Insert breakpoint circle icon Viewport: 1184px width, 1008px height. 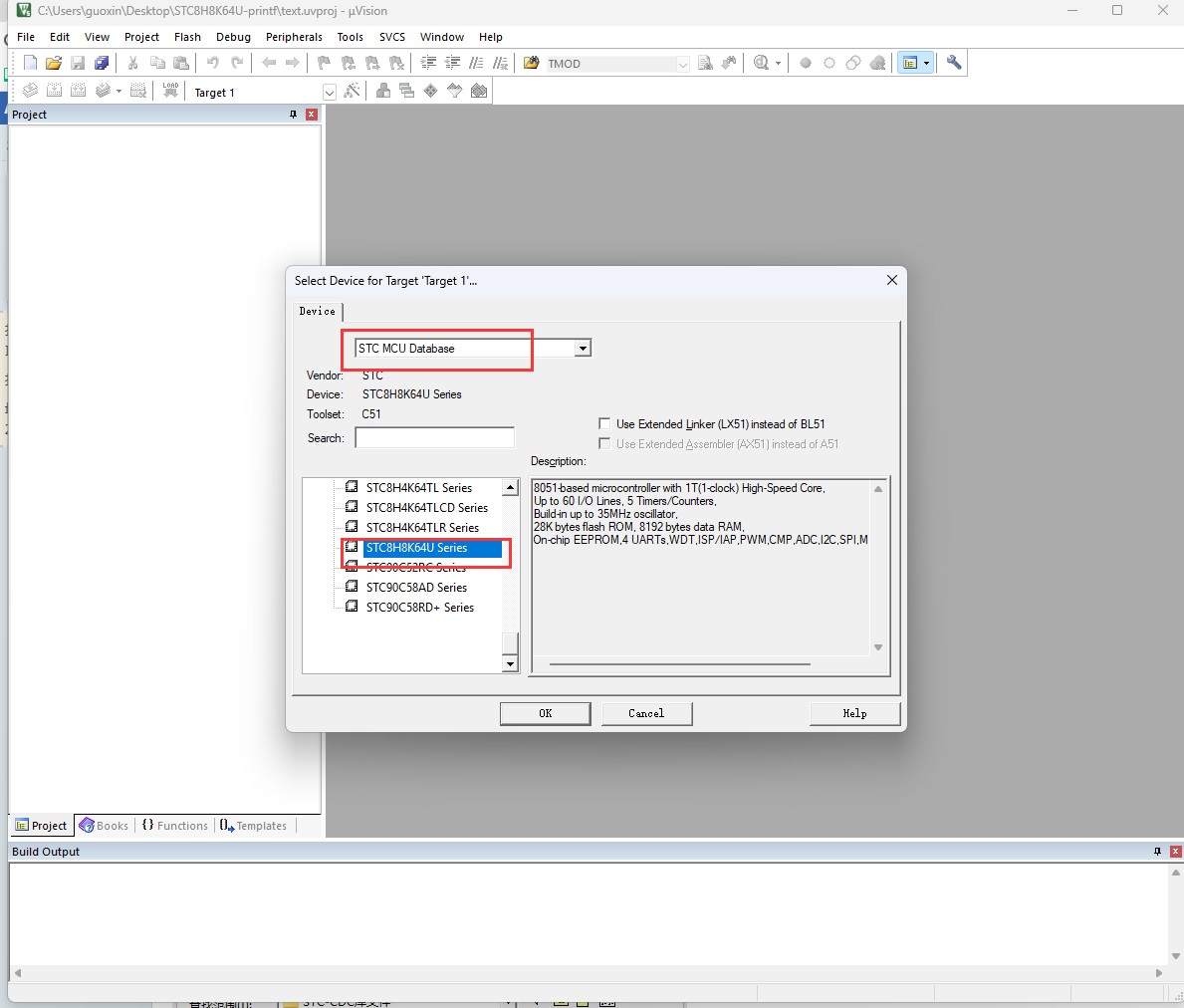[806, 63]
